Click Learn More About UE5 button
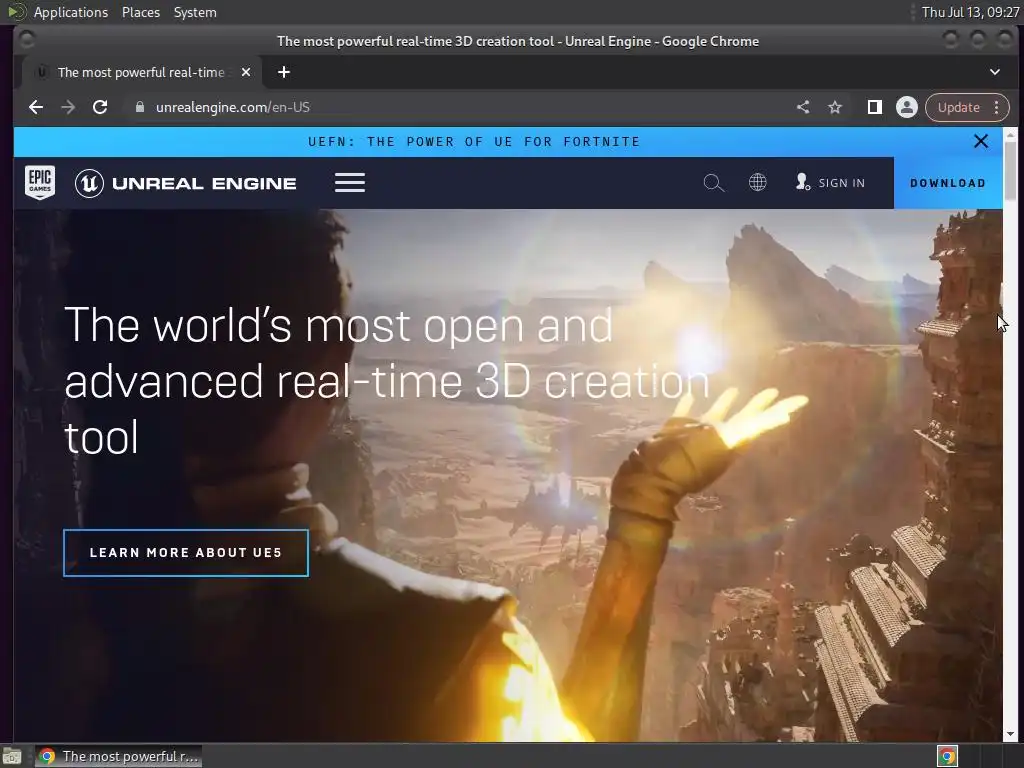The width and height of the screenshot is (1024, 768). [186, 552]
